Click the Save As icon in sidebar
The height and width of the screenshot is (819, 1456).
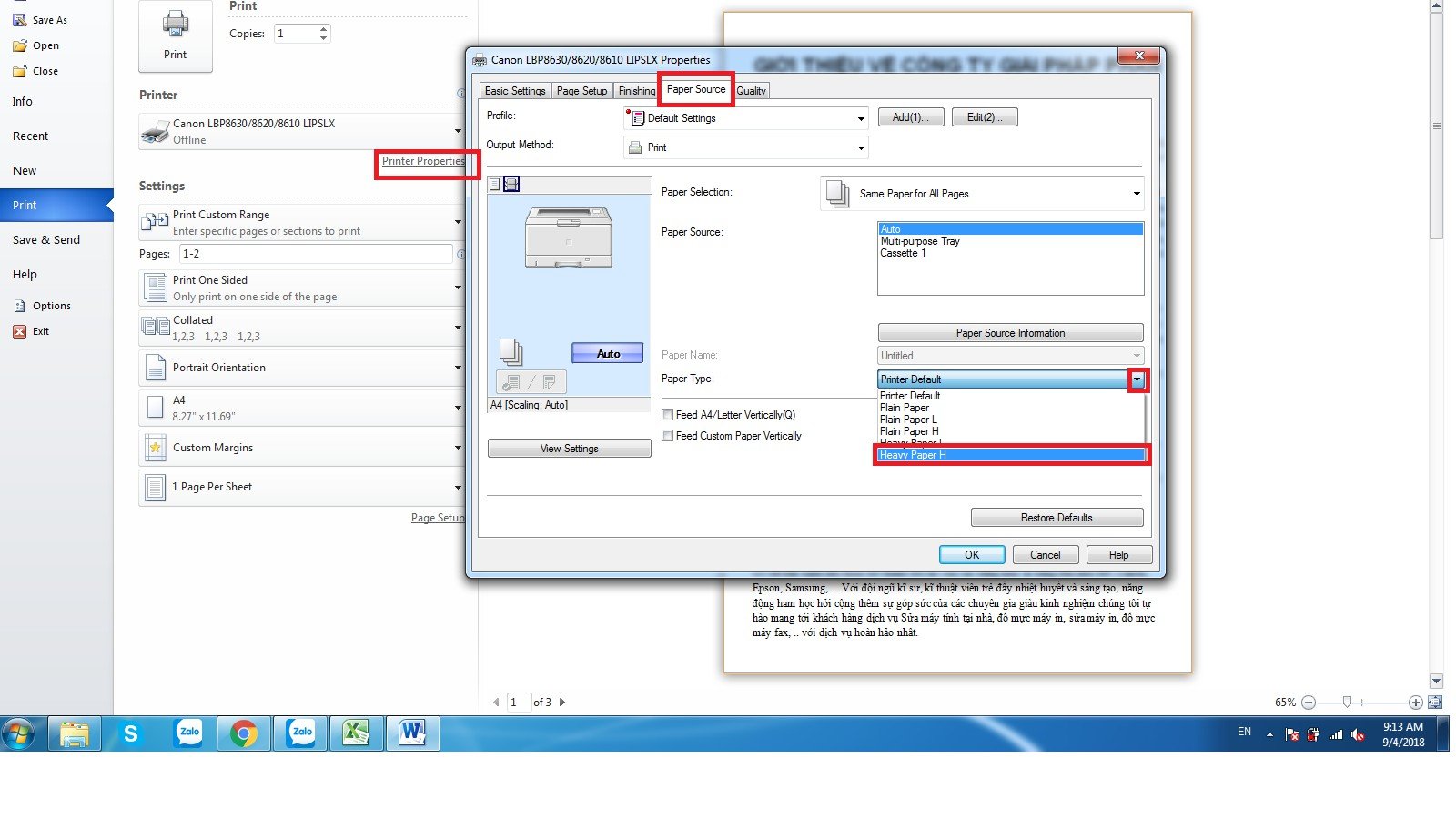tap(20, 20)
